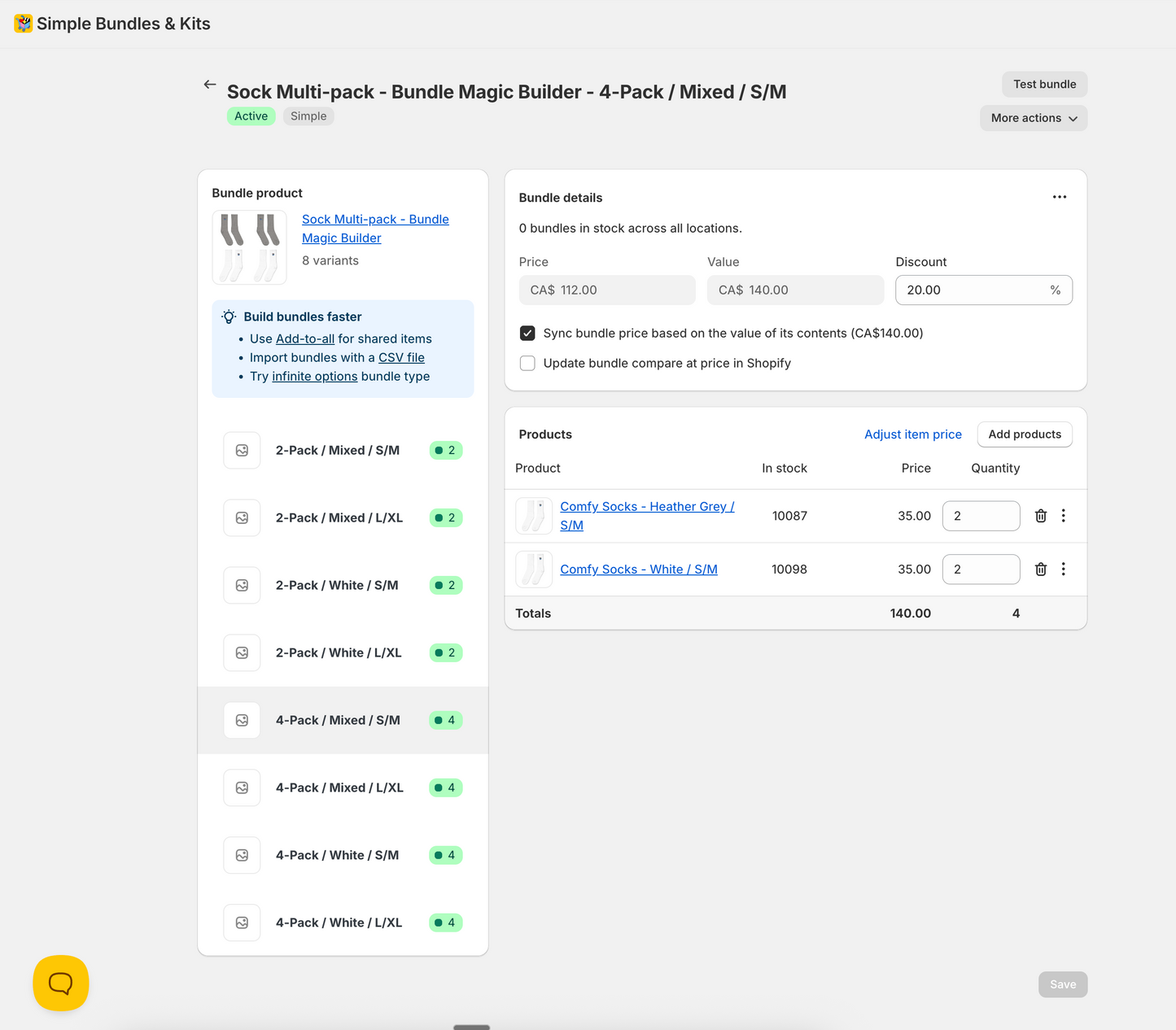Click the bundle product socks thumbnail
This screenshot has width=1176, height=1030.
pyautogui.click(x=250, y=247)
